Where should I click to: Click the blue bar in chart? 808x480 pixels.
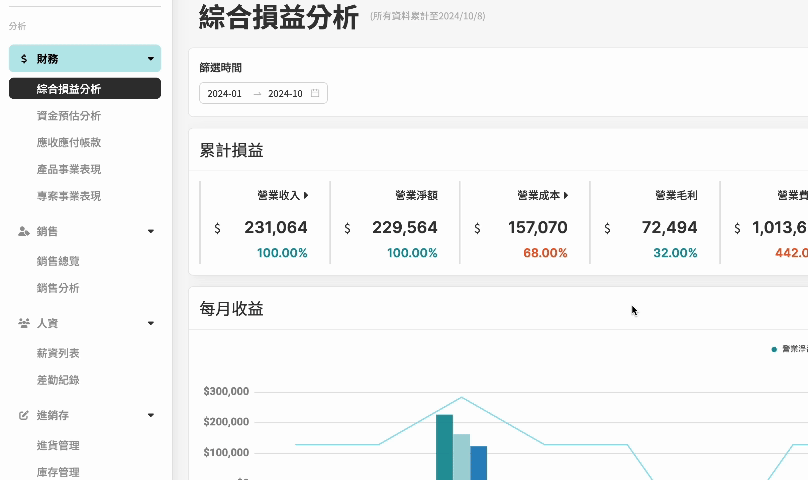479,463
